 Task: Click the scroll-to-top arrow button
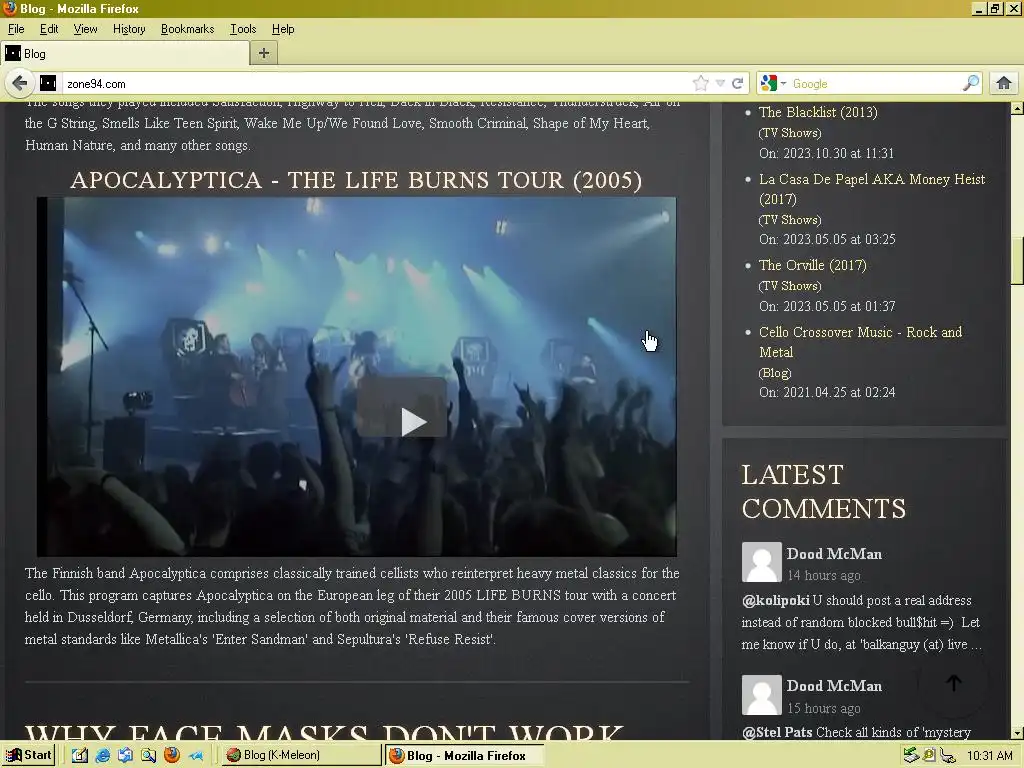click(x=953, y=683)
